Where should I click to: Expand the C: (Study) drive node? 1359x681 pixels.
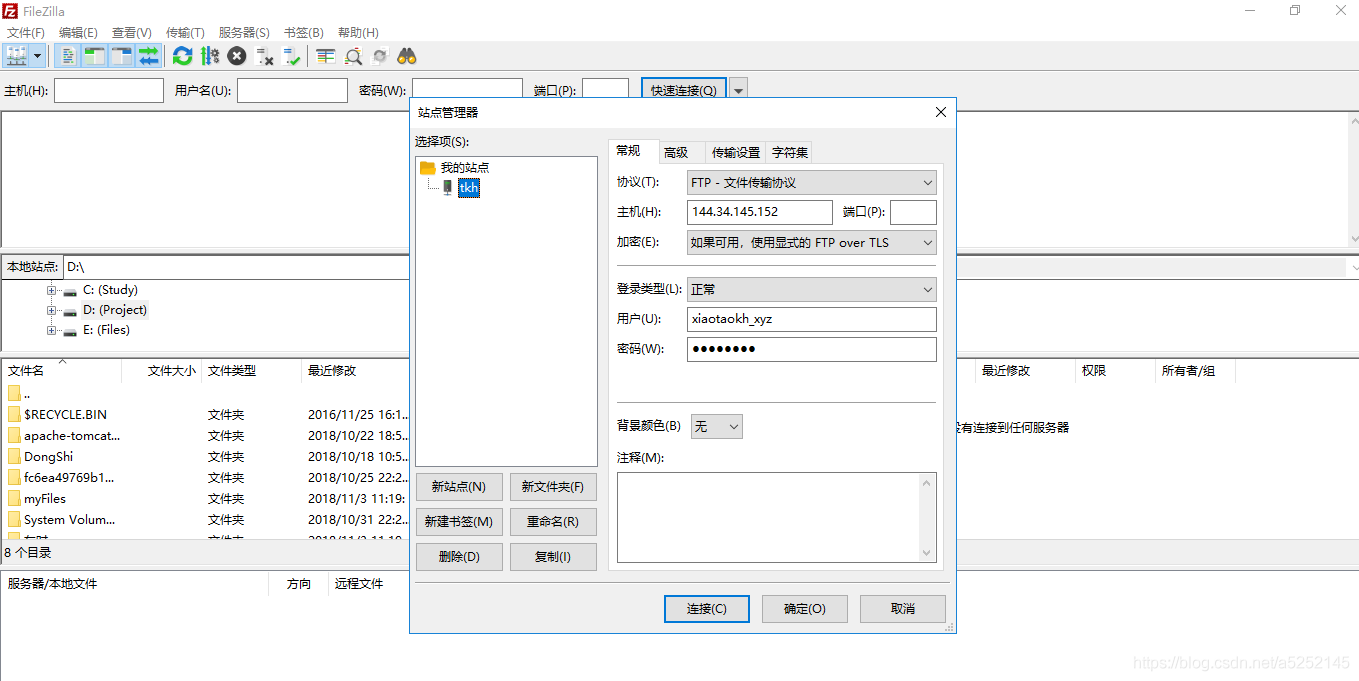[51, 290]
